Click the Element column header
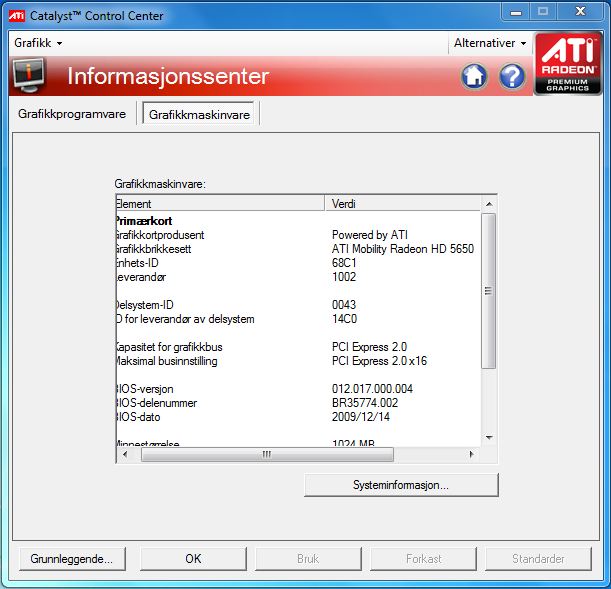Image resolution: width=611 pixels, height=589 pixels. (220, 203)
